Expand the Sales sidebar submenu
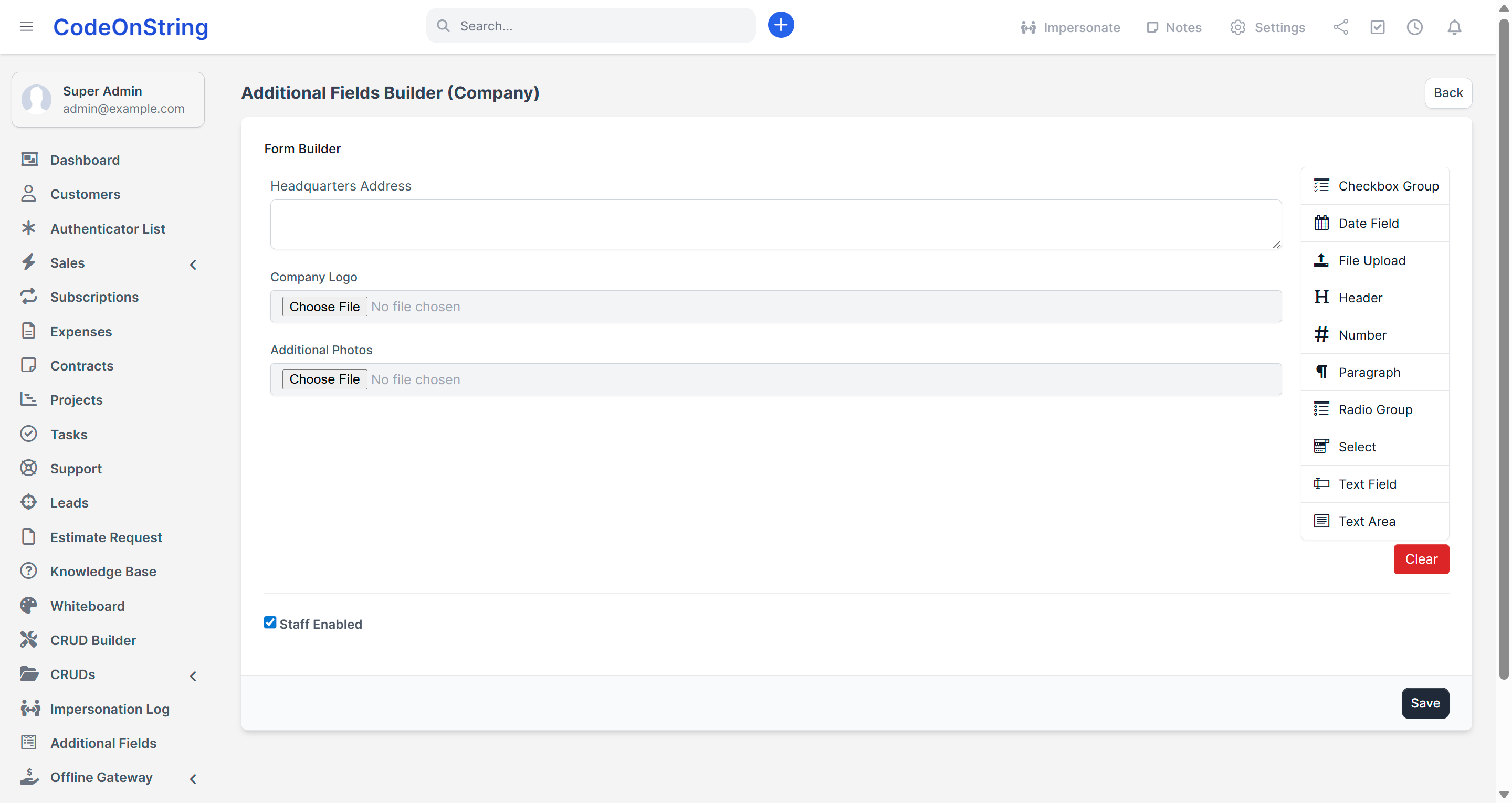Viewport: 1512px width, 803px height. tap(193, 265)
